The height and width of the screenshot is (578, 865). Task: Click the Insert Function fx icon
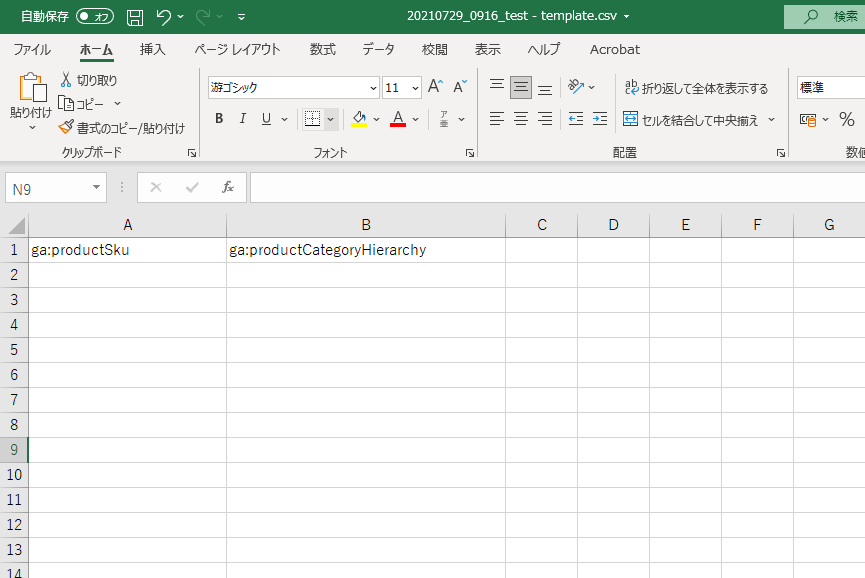click(227, 188)
